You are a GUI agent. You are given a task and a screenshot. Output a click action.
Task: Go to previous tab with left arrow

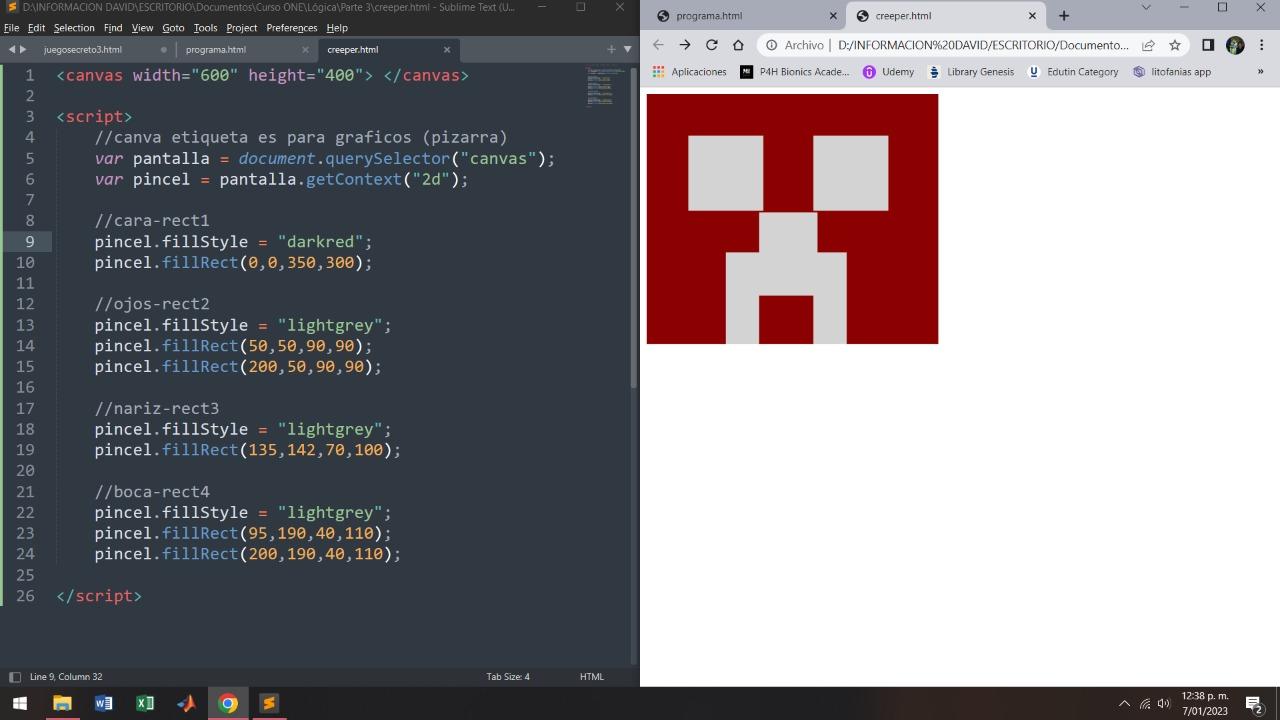pos(12,49)
